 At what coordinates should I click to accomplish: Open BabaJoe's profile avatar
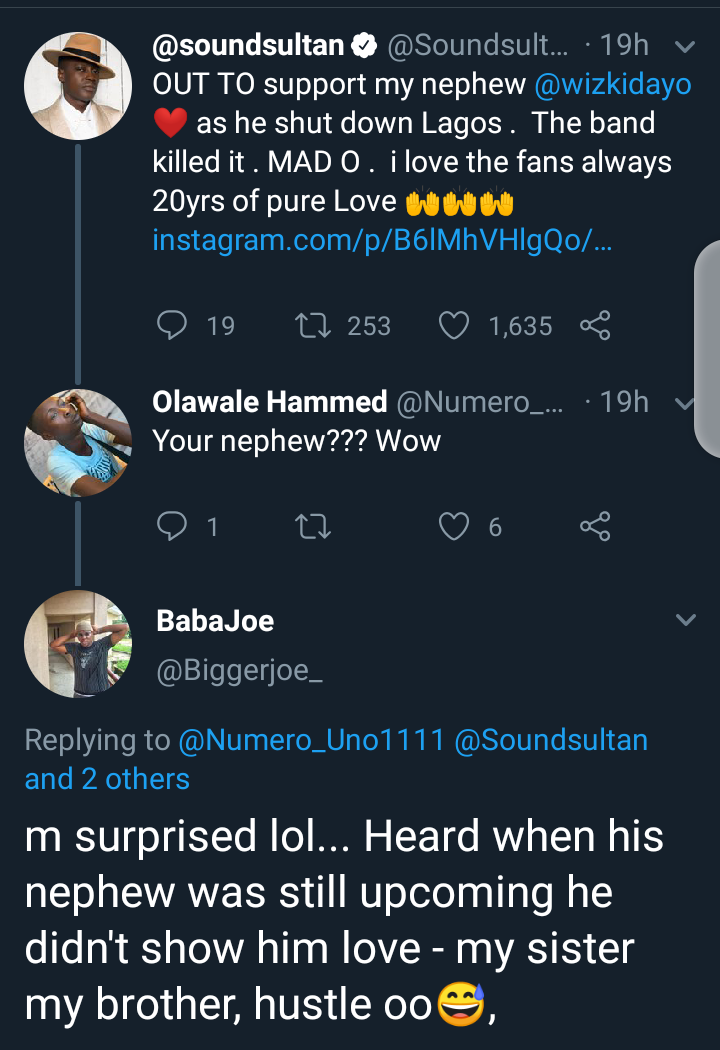tap(77, 643)
